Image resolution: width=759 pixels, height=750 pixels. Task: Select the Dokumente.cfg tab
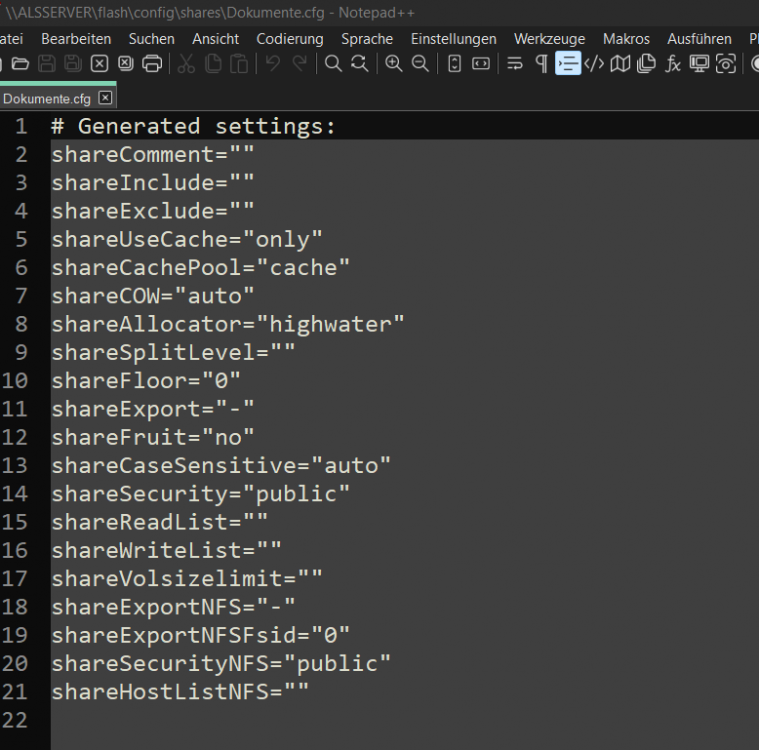46,99
